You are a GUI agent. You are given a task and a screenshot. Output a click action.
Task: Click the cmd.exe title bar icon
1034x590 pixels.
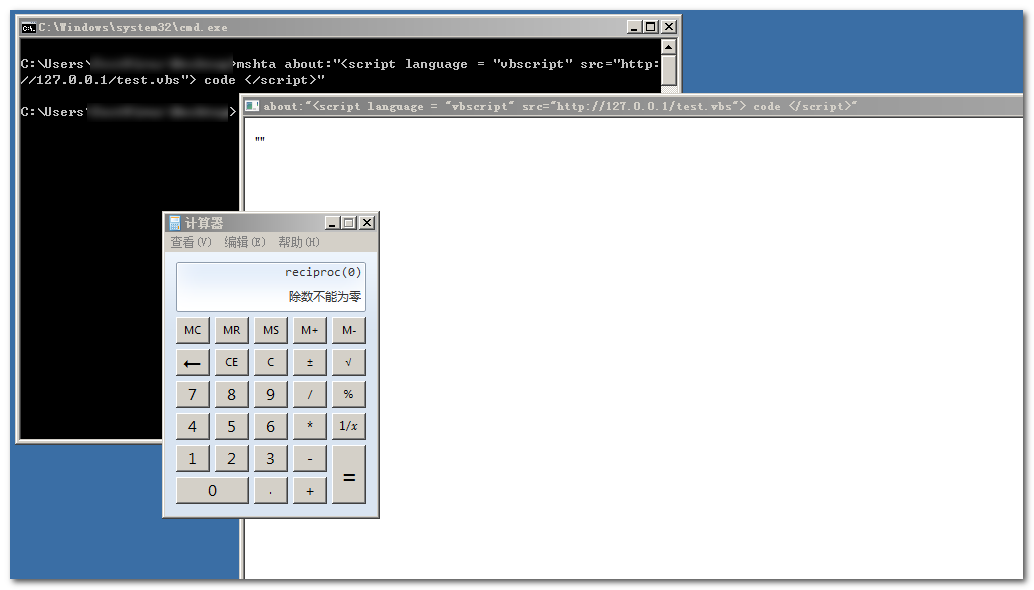(x=28, y=27)
